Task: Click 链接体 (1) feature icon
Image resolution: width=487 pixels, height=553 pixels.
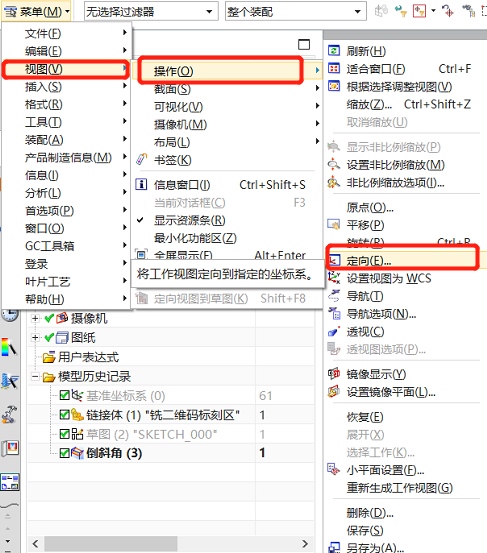Action: click(x=78, y=414)
